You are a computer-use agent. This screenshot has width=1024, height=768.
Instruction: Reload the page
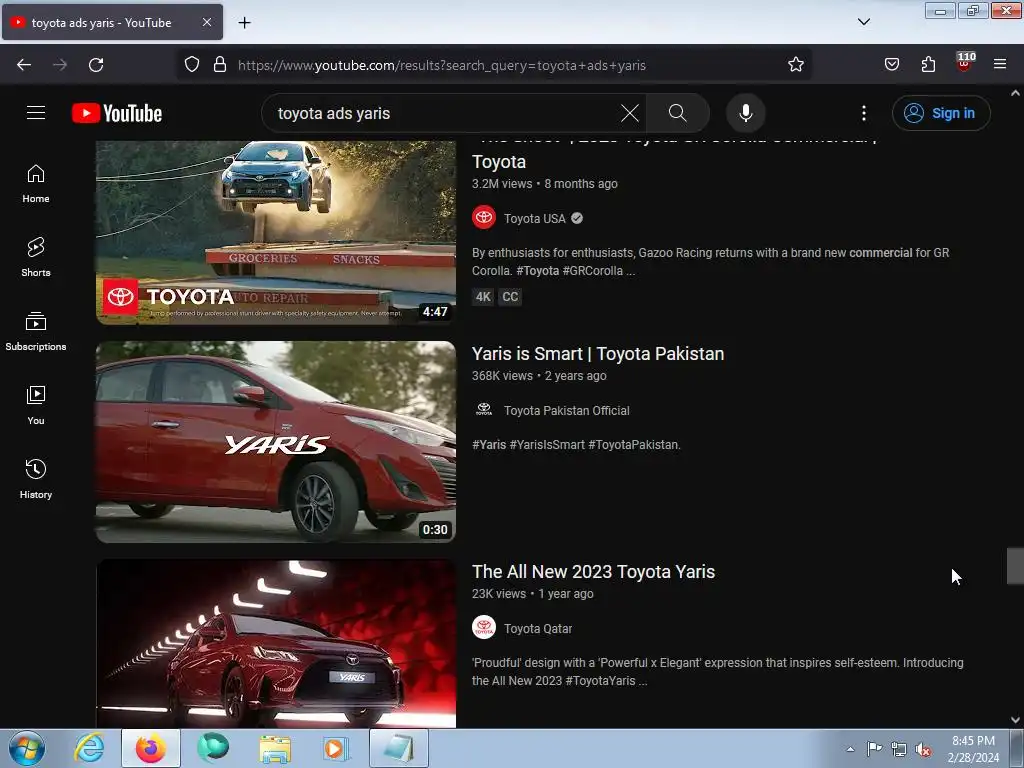pos(96,65)
